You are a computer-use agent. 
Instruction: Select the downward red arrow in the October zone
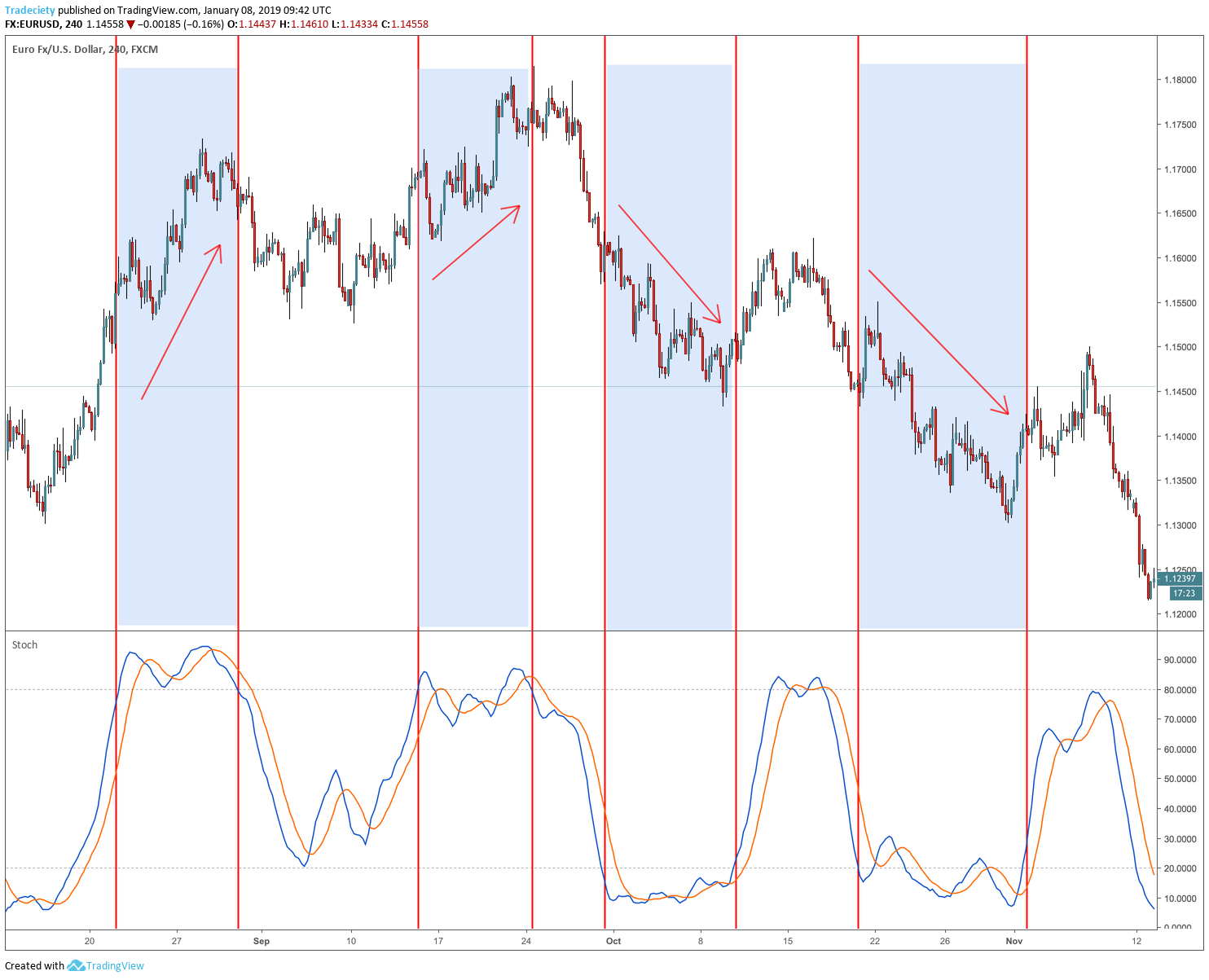[x=670, y=264]
